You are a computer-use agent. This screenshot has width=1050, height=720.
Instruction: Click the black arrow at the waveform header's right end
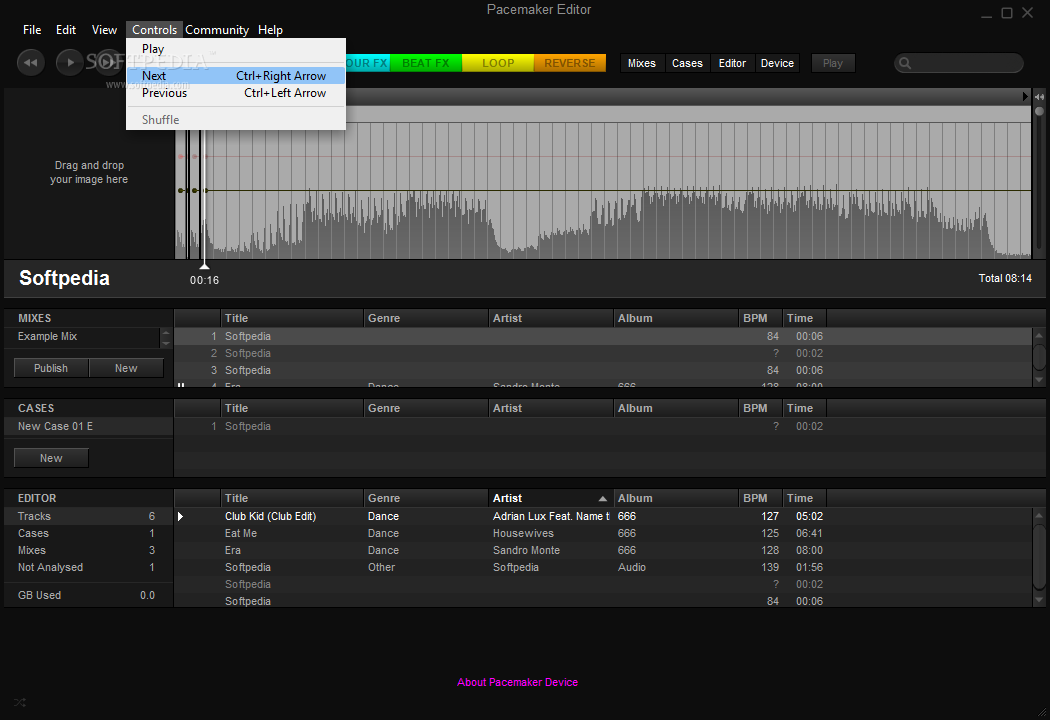[1025, 96]
